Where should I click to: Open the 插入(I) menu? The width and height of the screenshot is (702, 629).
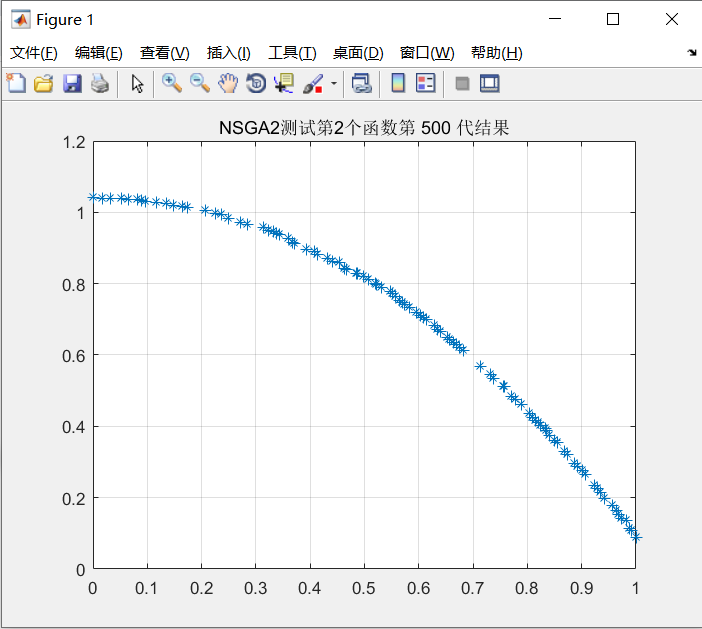click(228, 53)
